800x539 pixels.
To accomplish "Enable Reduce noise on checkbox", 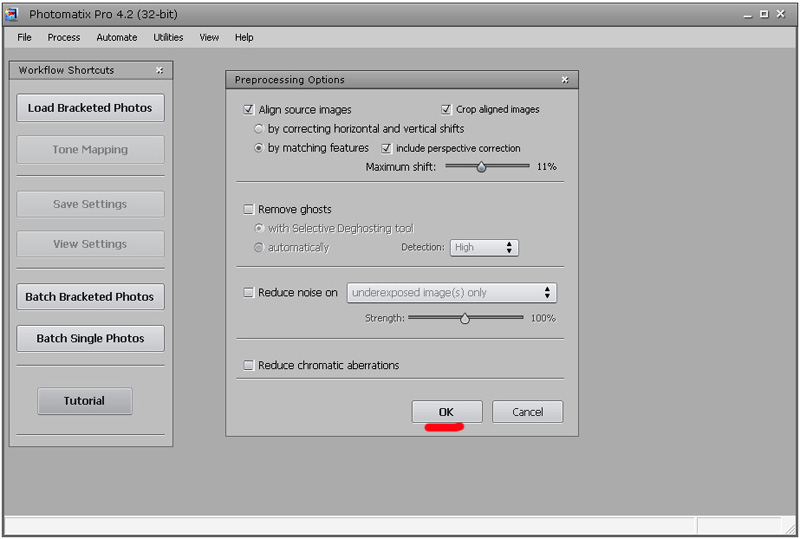I will coord(248,292).
